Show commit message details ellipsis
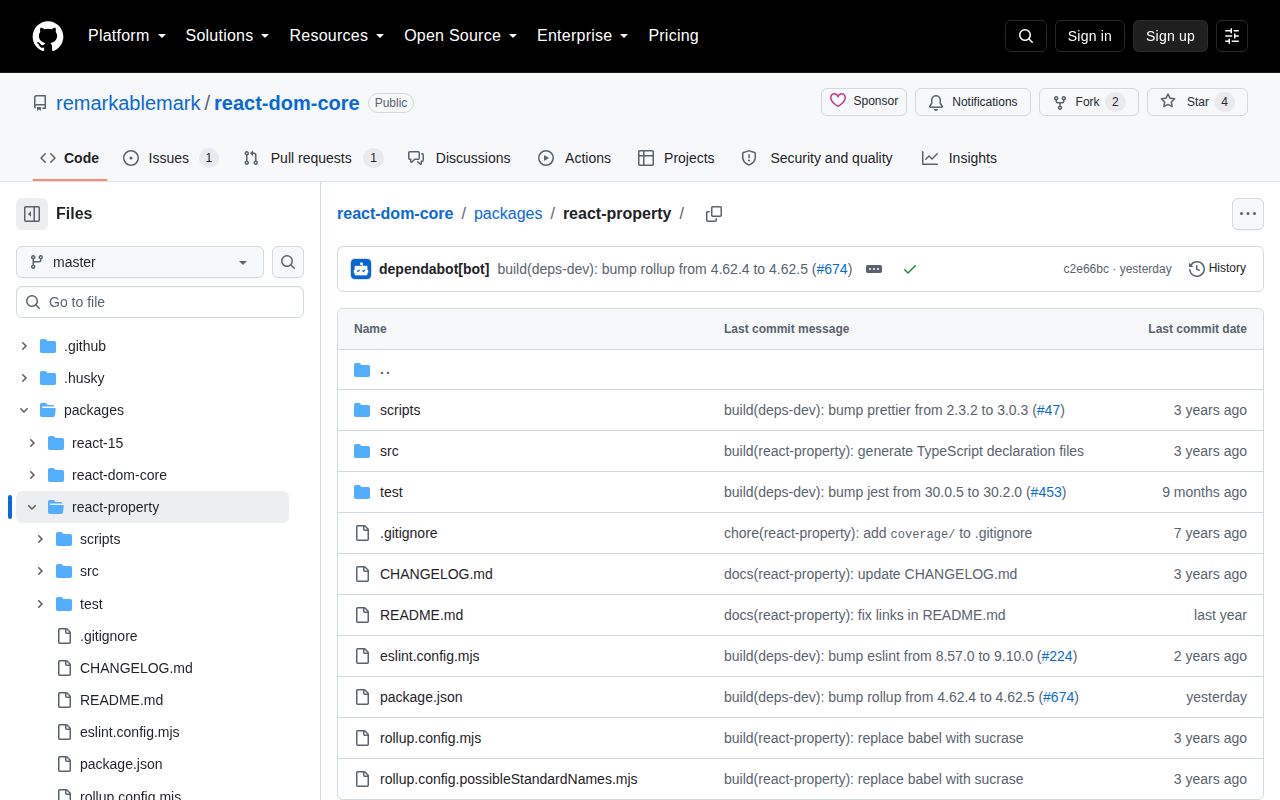Image resolution: width=1280 pixels, height=800 pixels. click(x=874, y=269)
